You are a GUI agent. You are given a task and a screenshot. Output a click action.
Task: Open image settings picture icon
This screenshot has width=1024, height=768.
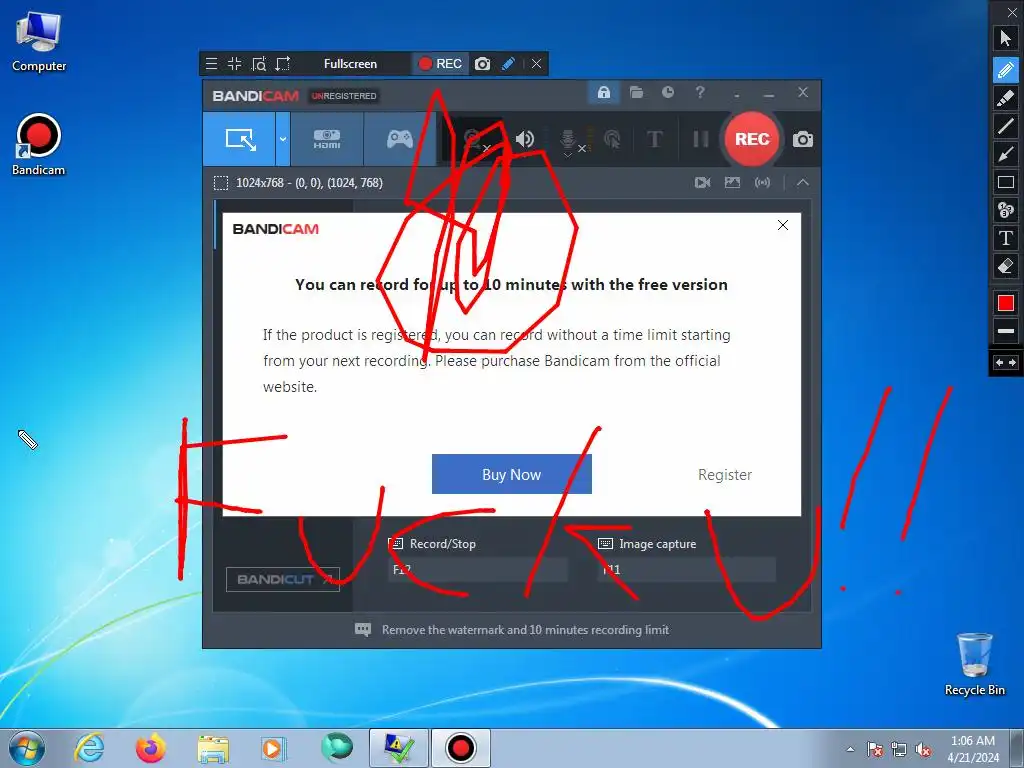pos(732,183)
